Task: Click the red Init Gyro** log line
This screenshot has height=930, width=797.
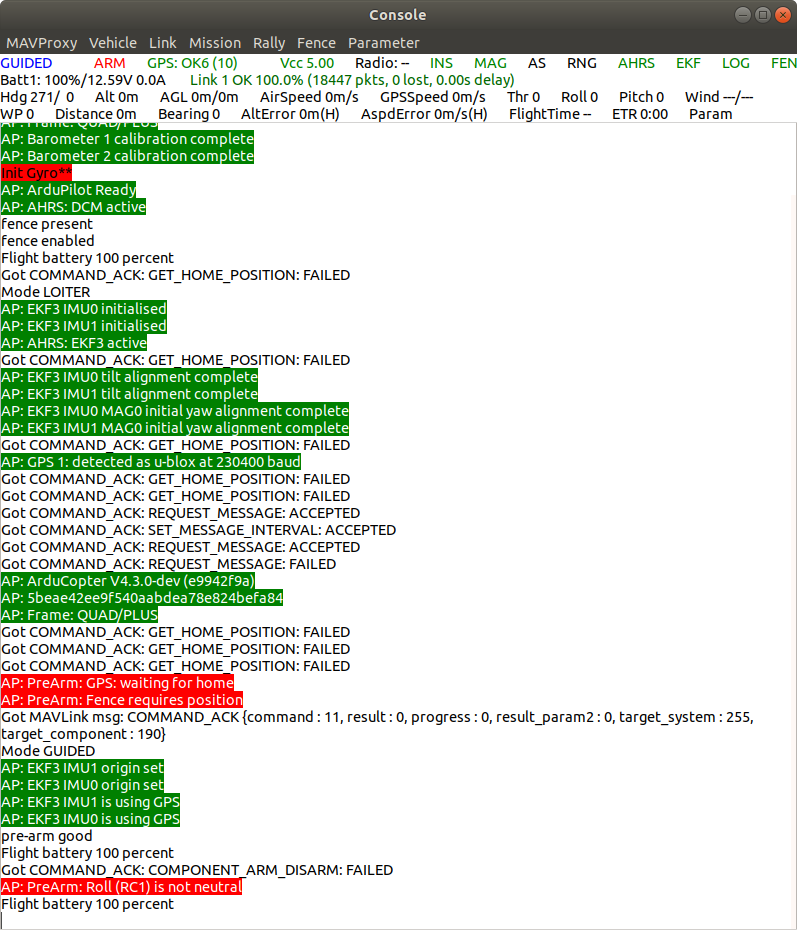Action: coord(36,173)
